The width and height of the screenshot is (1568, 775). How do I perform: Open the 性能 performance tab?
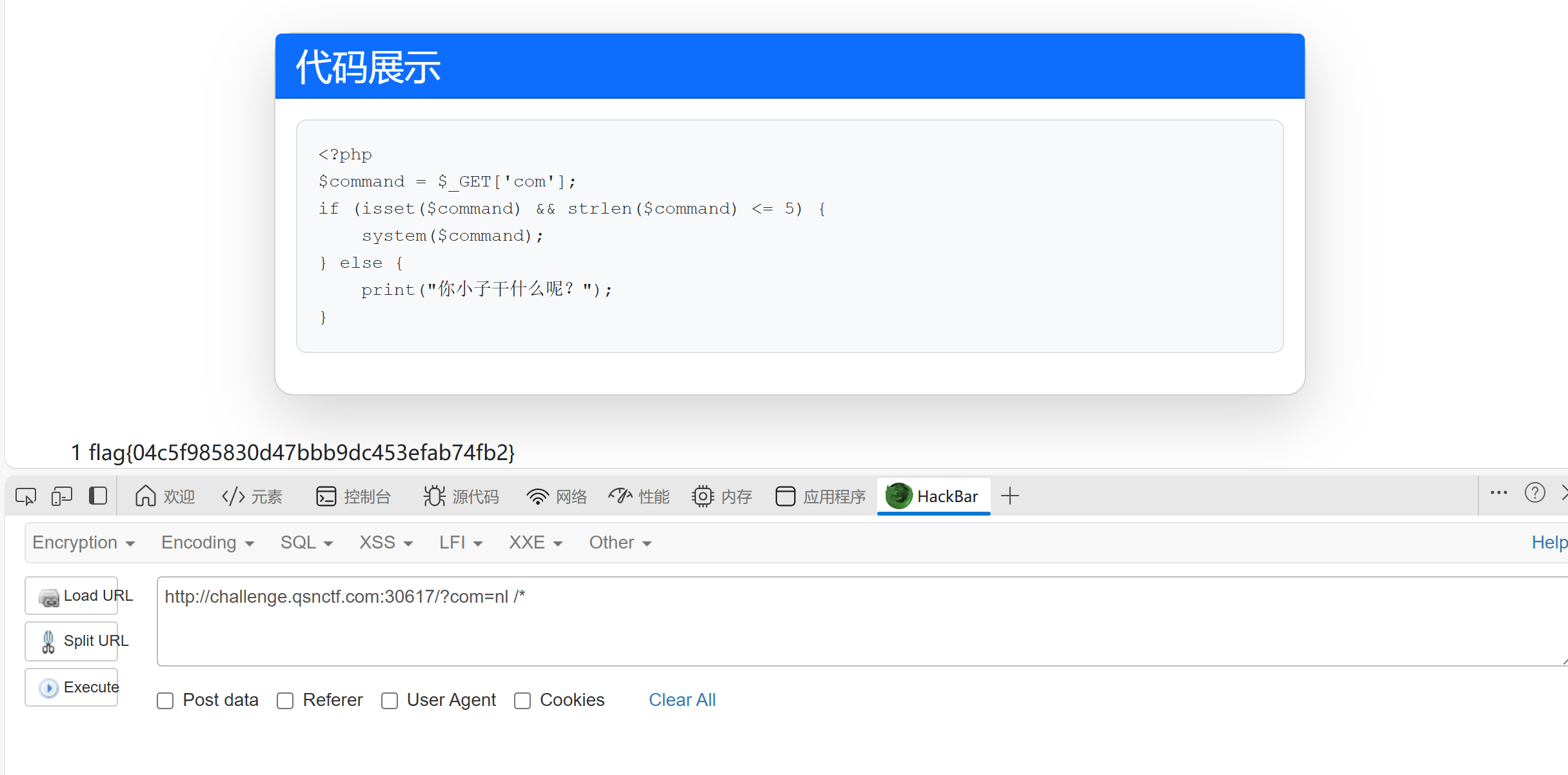tap(639, 496)
